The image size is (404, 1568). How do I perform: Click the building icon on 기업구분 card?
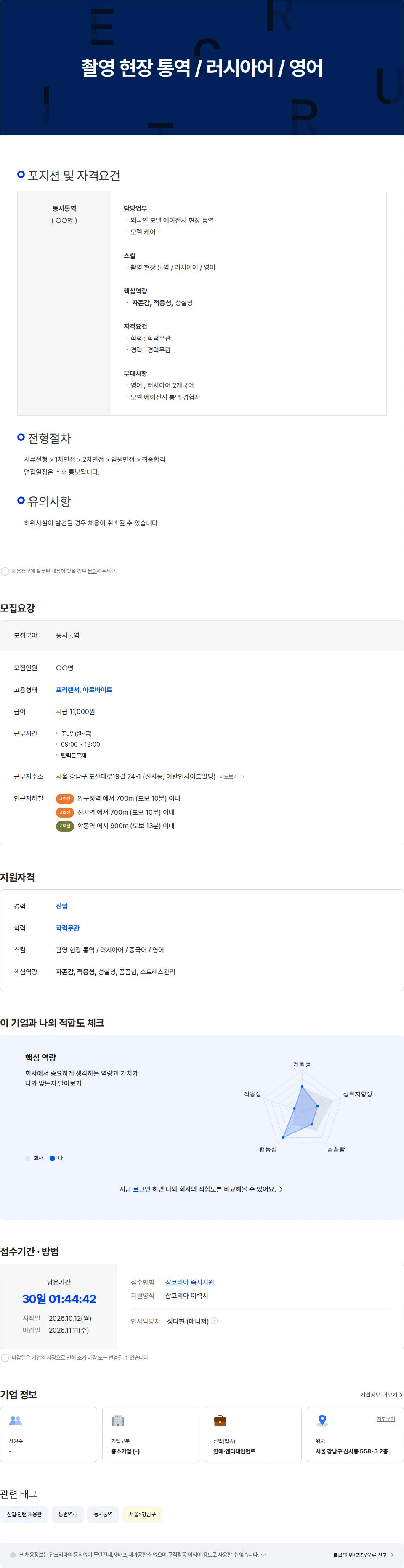(118, 1421)
